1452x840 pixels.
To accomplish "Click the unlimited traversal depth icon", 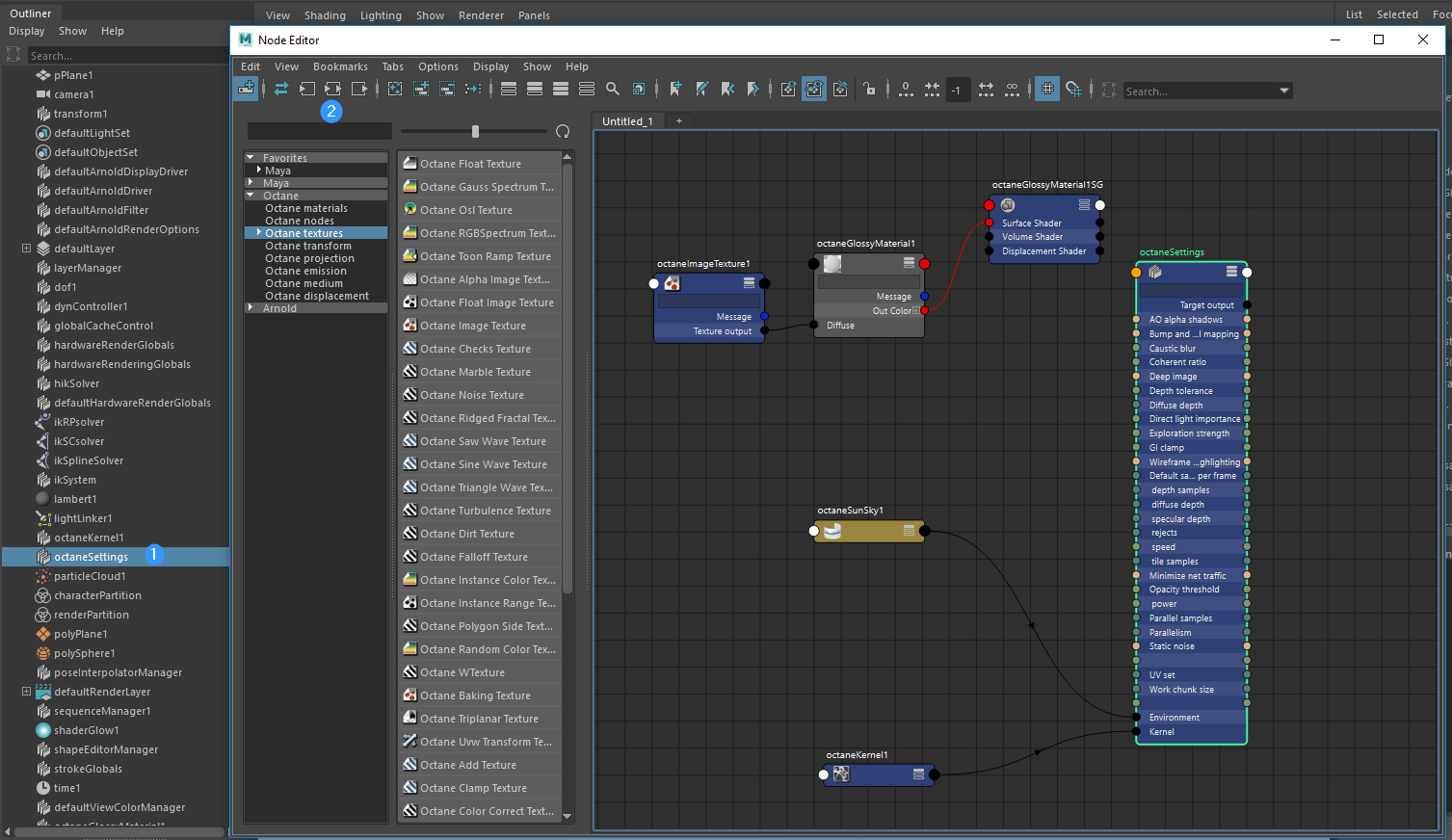I will click(x=1012, y=89).
